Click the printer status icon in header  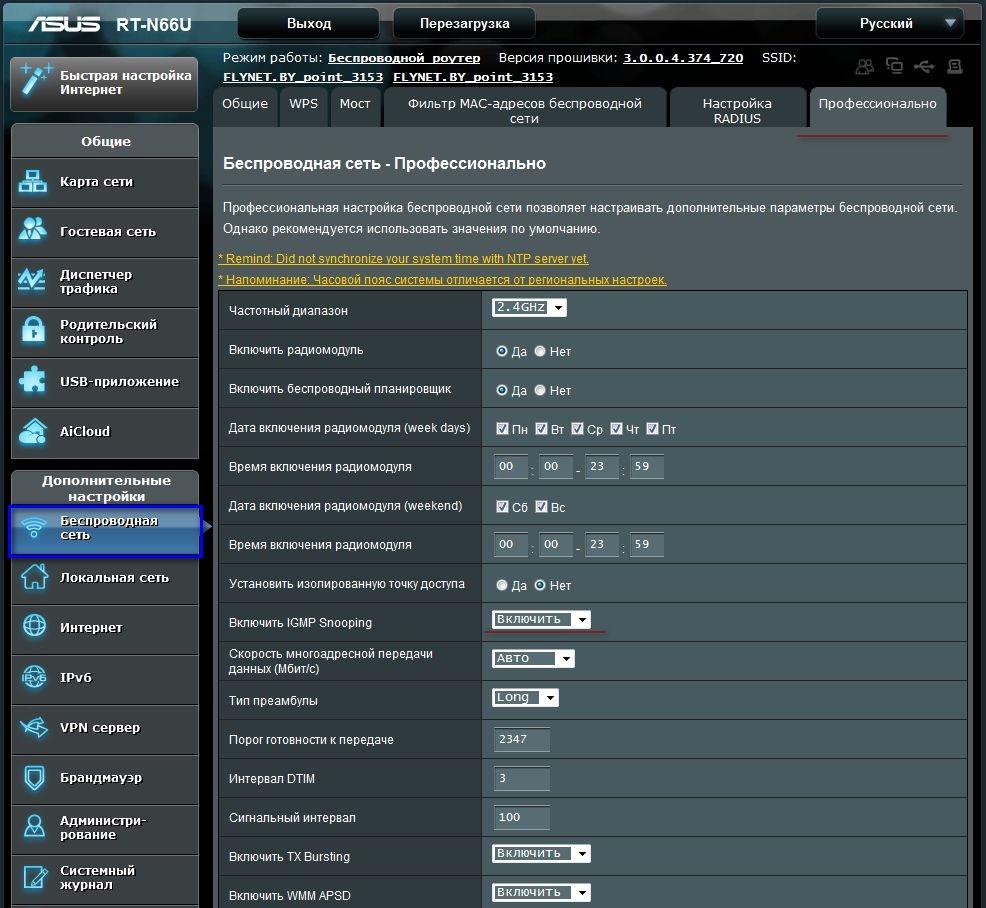click(955, 66)
